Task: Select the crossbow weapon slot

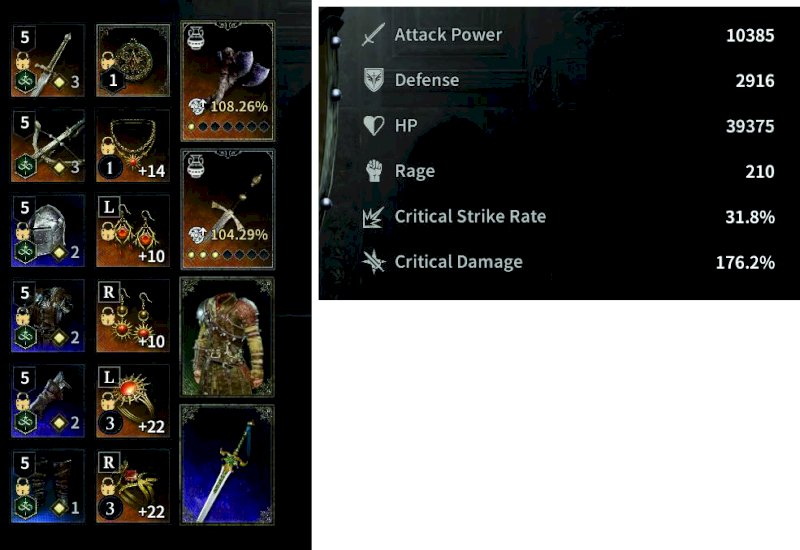Action: tap(48, 145)
